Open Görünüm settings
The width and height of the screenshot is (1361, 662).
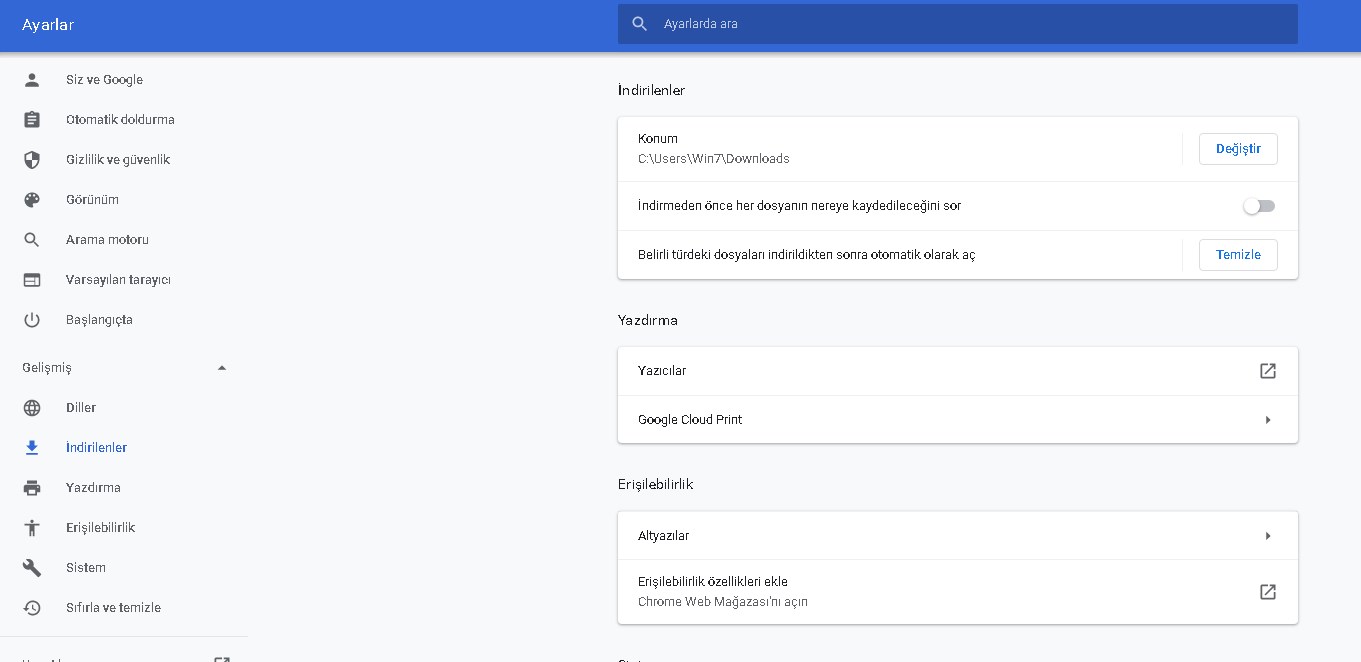point(92,200)
